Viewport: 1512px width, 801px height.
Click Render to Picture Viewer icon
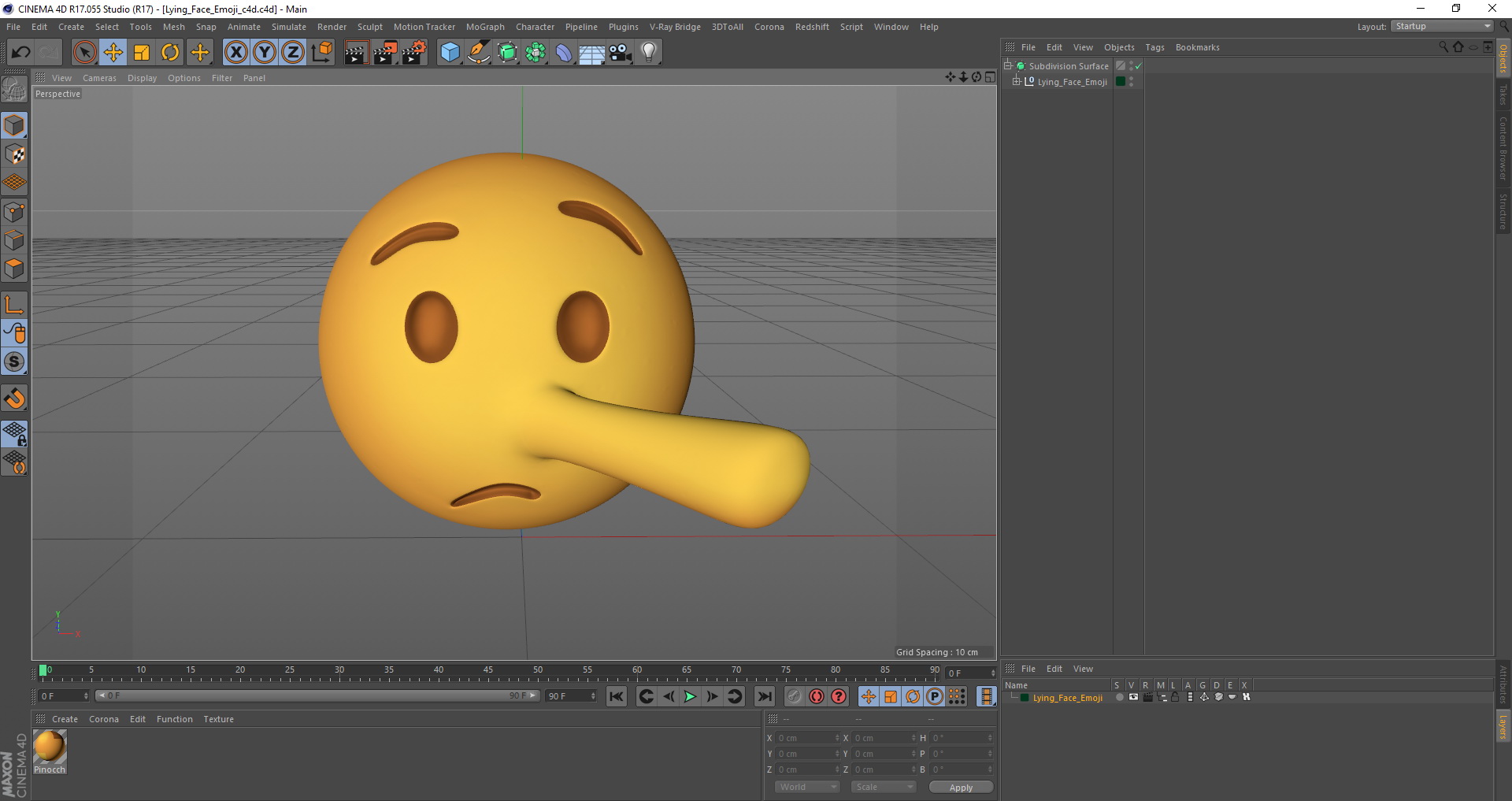385,53
